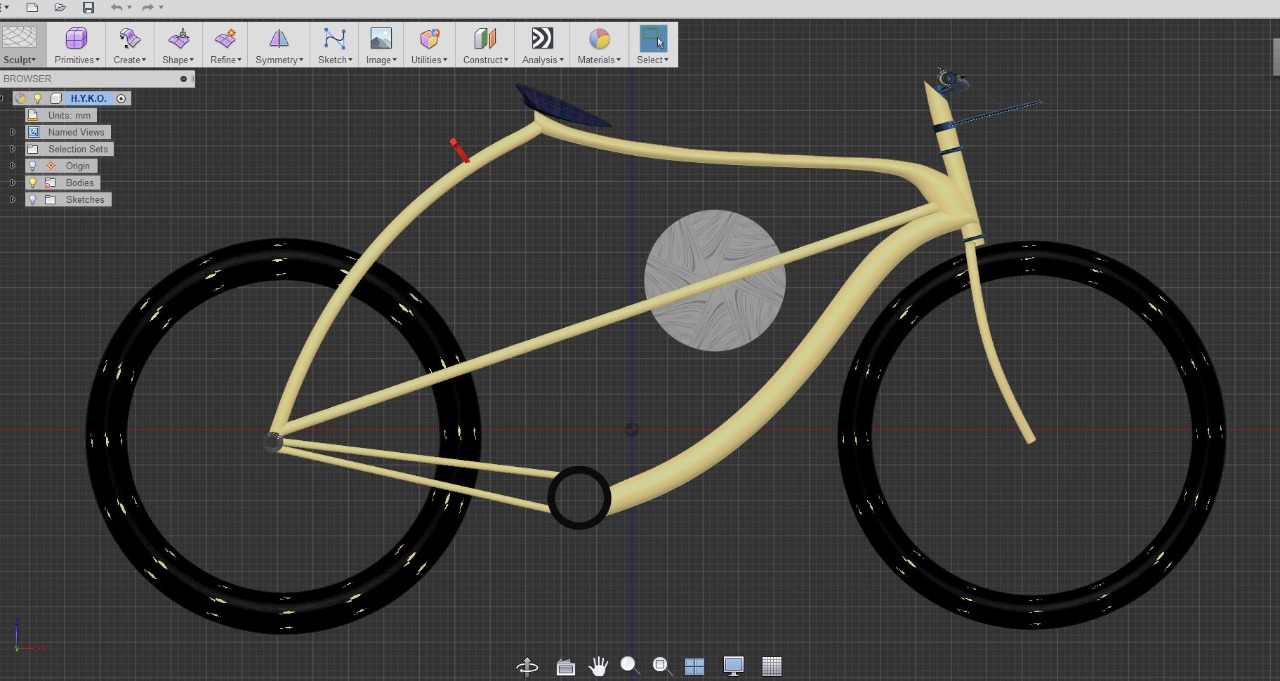This screenshot has width=1280, height=681.
Task: Click the Utilities toolbar icon
Action: [430, 39]
